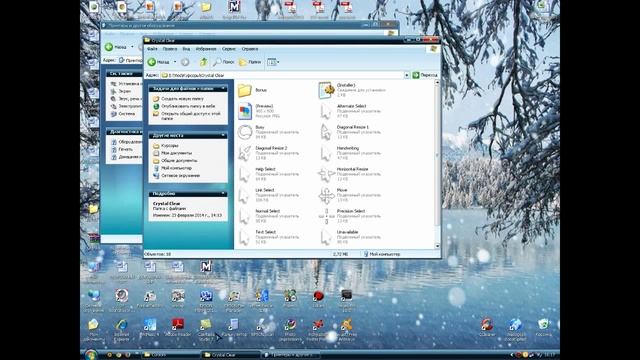Select the Alternate Select cursor file
Viewport: 640px width, 360px height.
pyautogui.click(x=350, y=111)
